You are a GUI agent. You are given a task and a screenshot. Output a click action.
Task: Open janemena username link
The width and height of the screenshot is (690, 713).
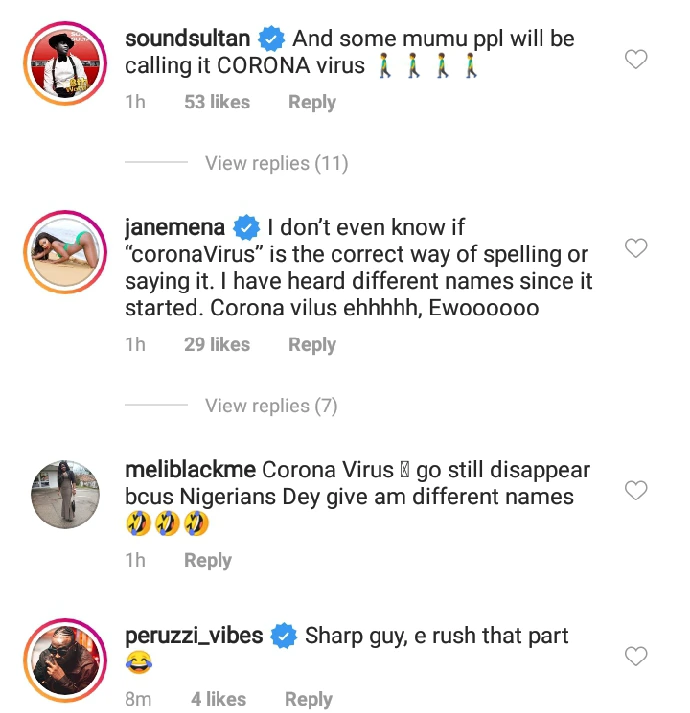click(x=175, y=227)
